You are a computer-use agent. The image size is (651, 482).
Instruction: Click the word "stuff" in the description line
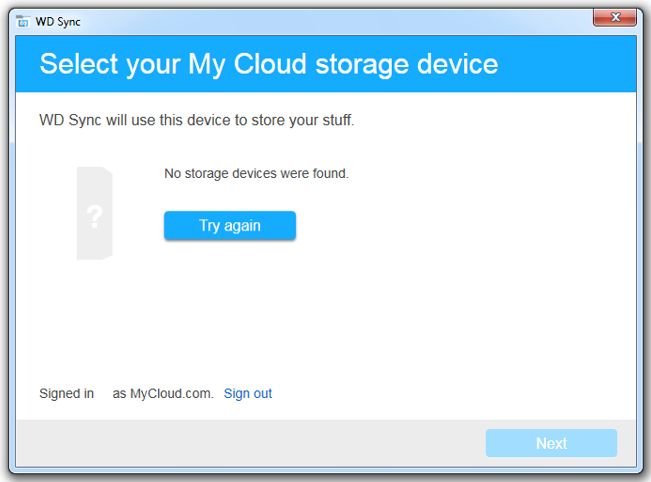(x=337, y=120)
